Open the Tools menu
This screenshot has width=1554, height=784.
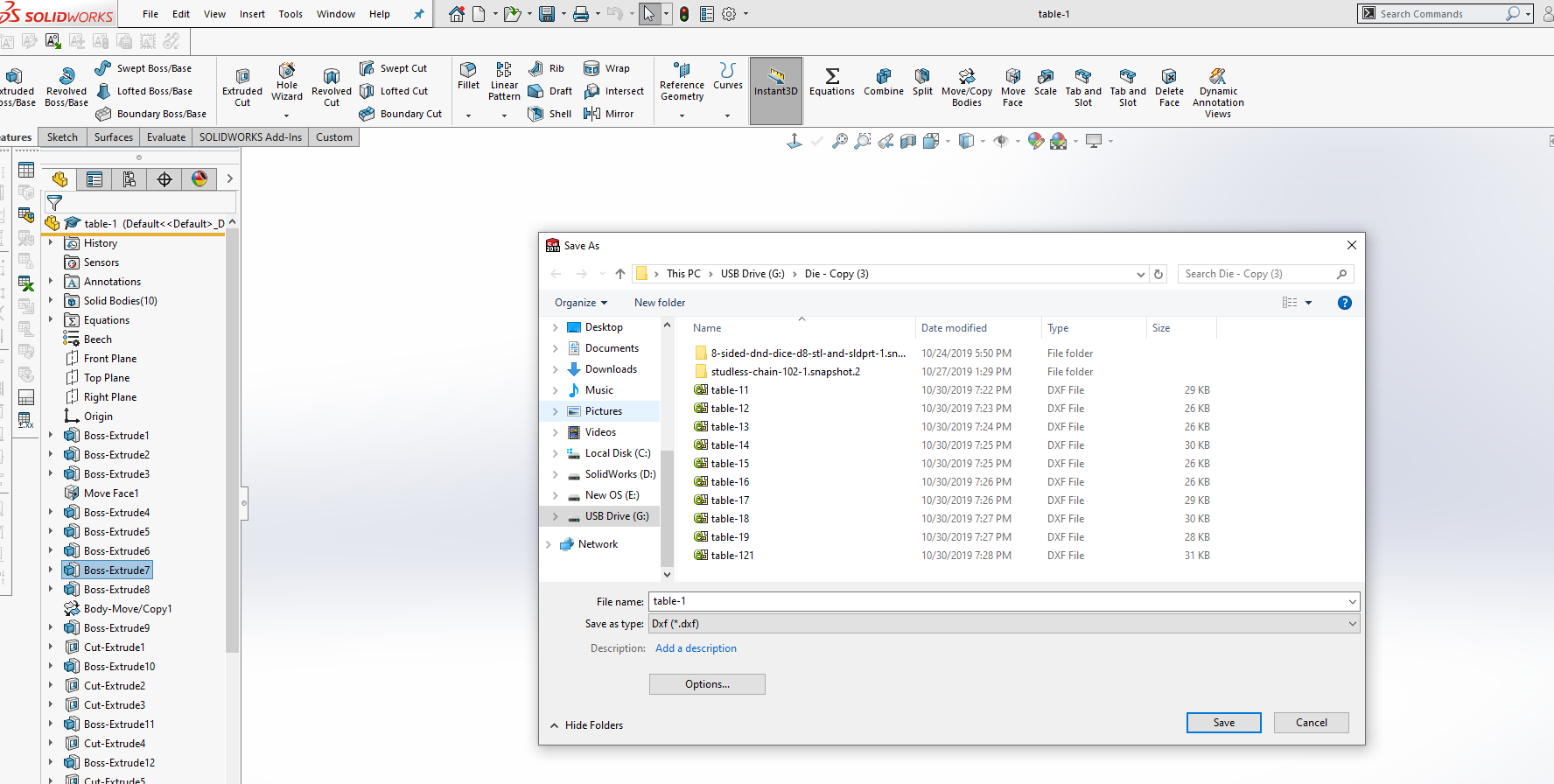290,14
